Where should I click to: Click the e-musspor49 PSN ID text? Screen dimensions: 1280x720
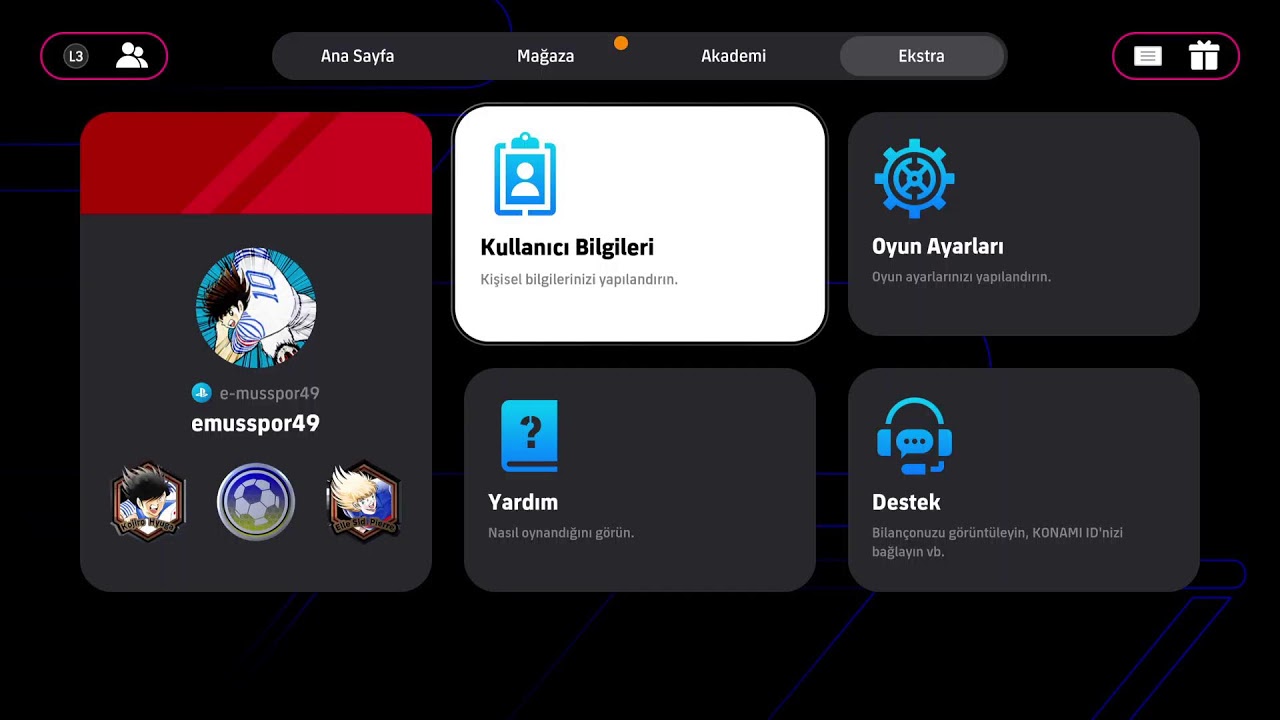point(269,393)
